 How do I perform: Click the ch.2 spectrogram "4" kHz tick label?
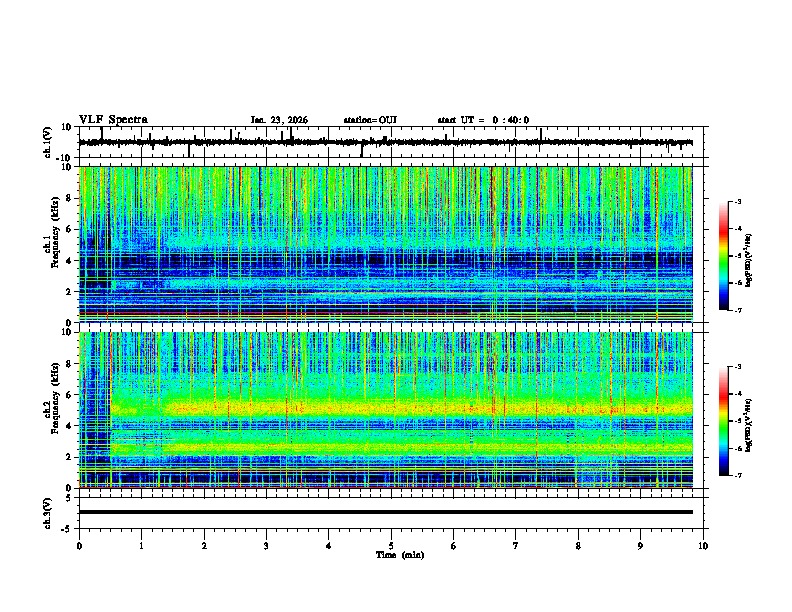pos(69,426)
